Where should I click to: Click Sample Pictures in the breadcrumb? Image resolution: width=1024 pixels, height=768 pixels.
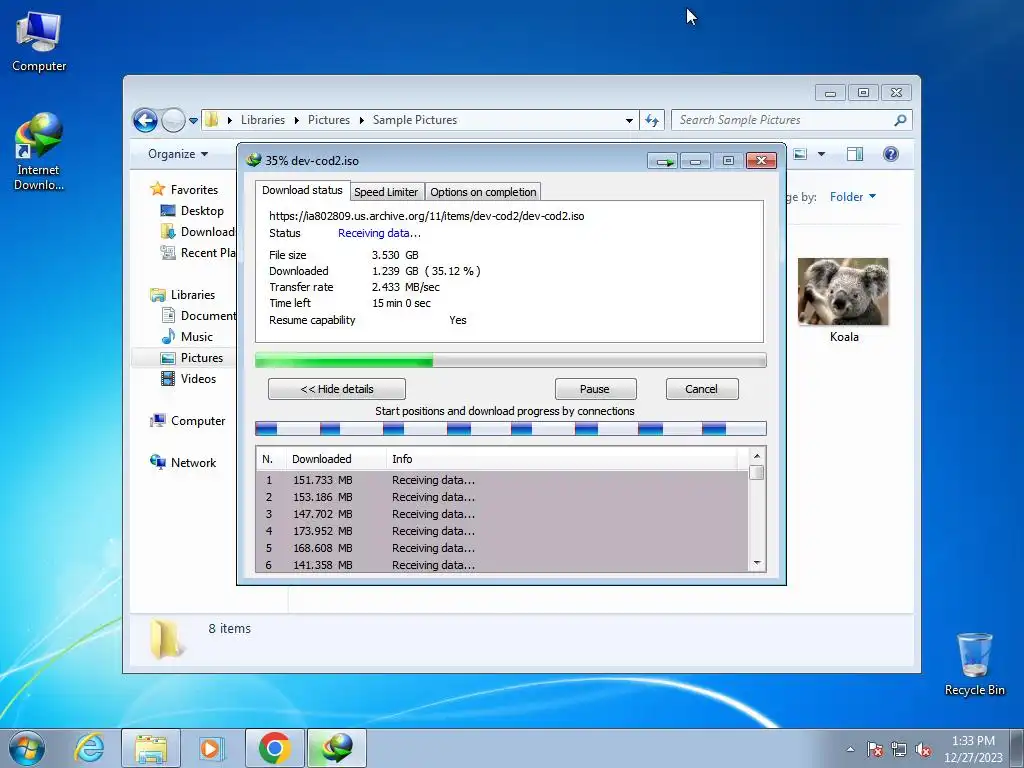415,120
